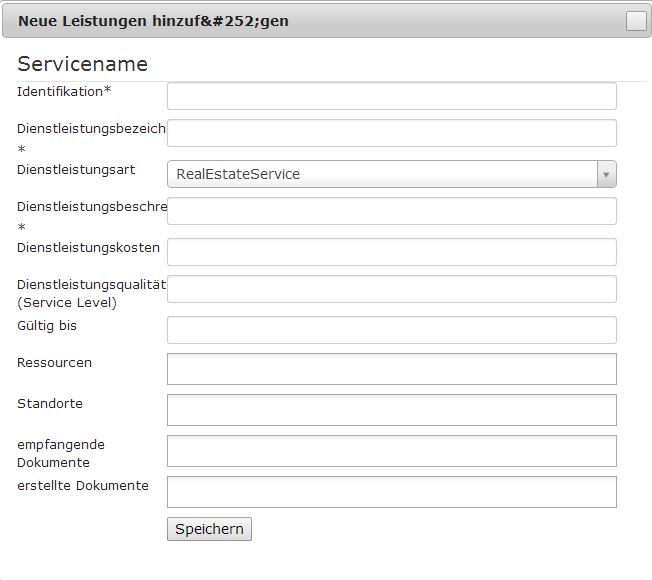Click the Dienstleistungsart label text
This screenshot has height=580, width=652.
tap(76, 170)
